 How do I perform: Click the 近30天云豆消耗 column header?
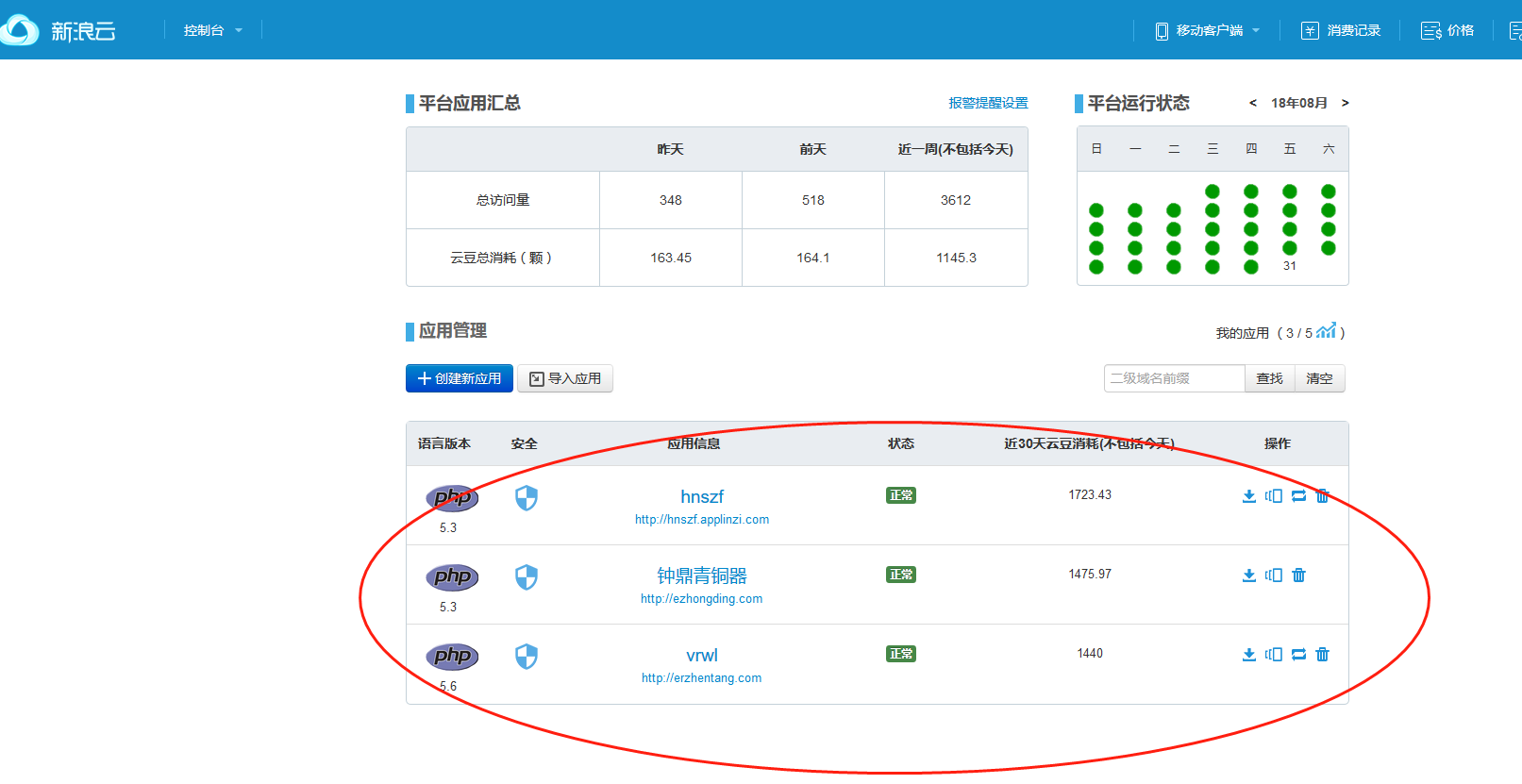[1089, 443]
